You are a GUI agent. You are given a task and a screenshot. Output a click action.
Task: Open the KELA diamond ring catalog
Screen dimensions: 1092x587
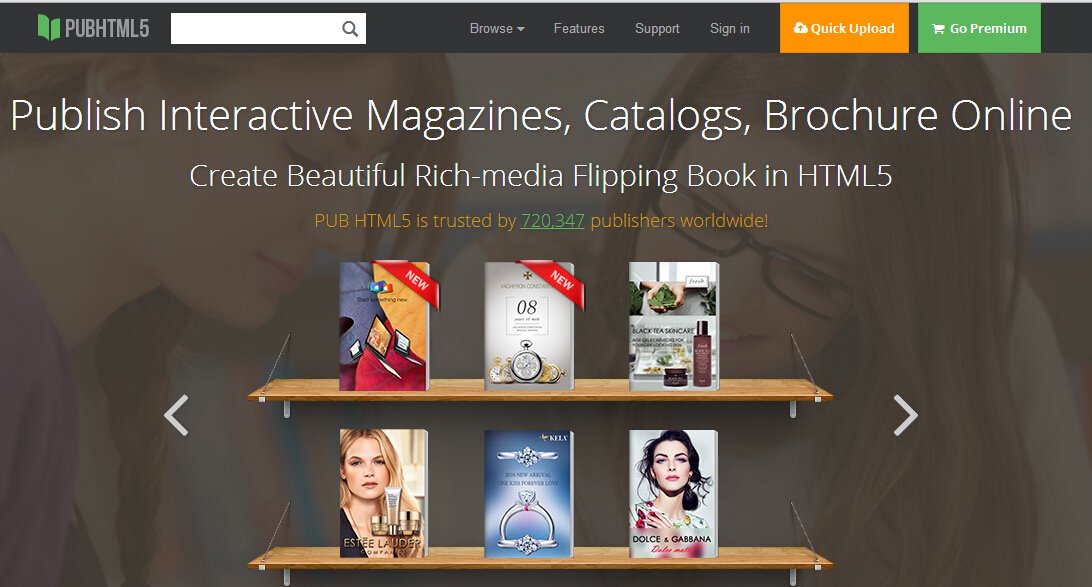(529, 494)
